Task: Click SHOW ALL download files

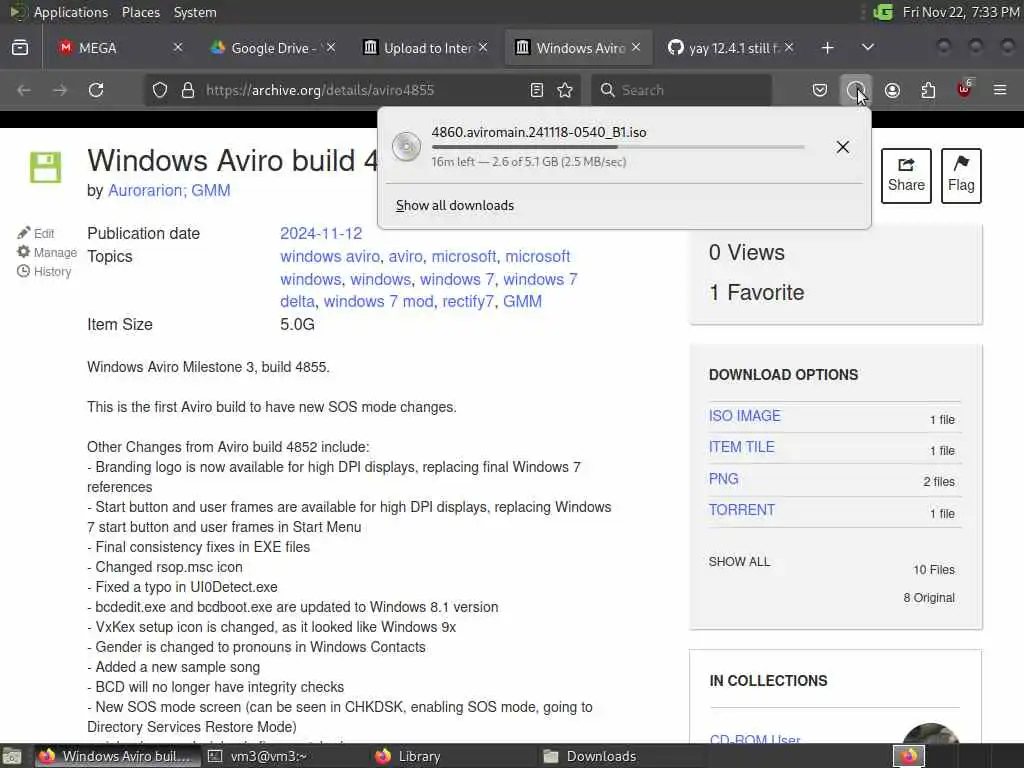Action: (x=739, y=562)
